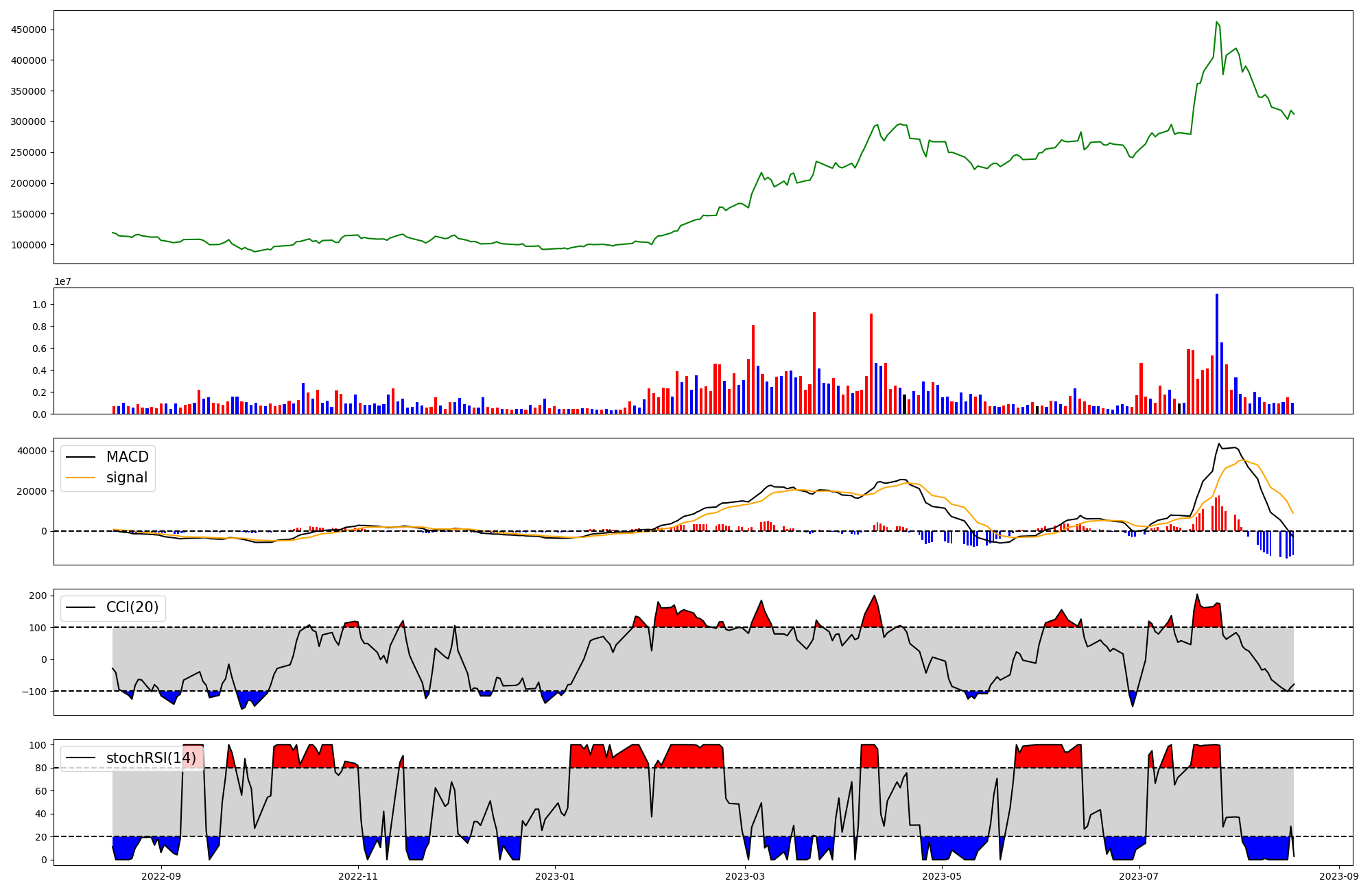Click the 2023-07 x-axis date label
Viewport: 1372px width, 892px height.
point(1139,876)
